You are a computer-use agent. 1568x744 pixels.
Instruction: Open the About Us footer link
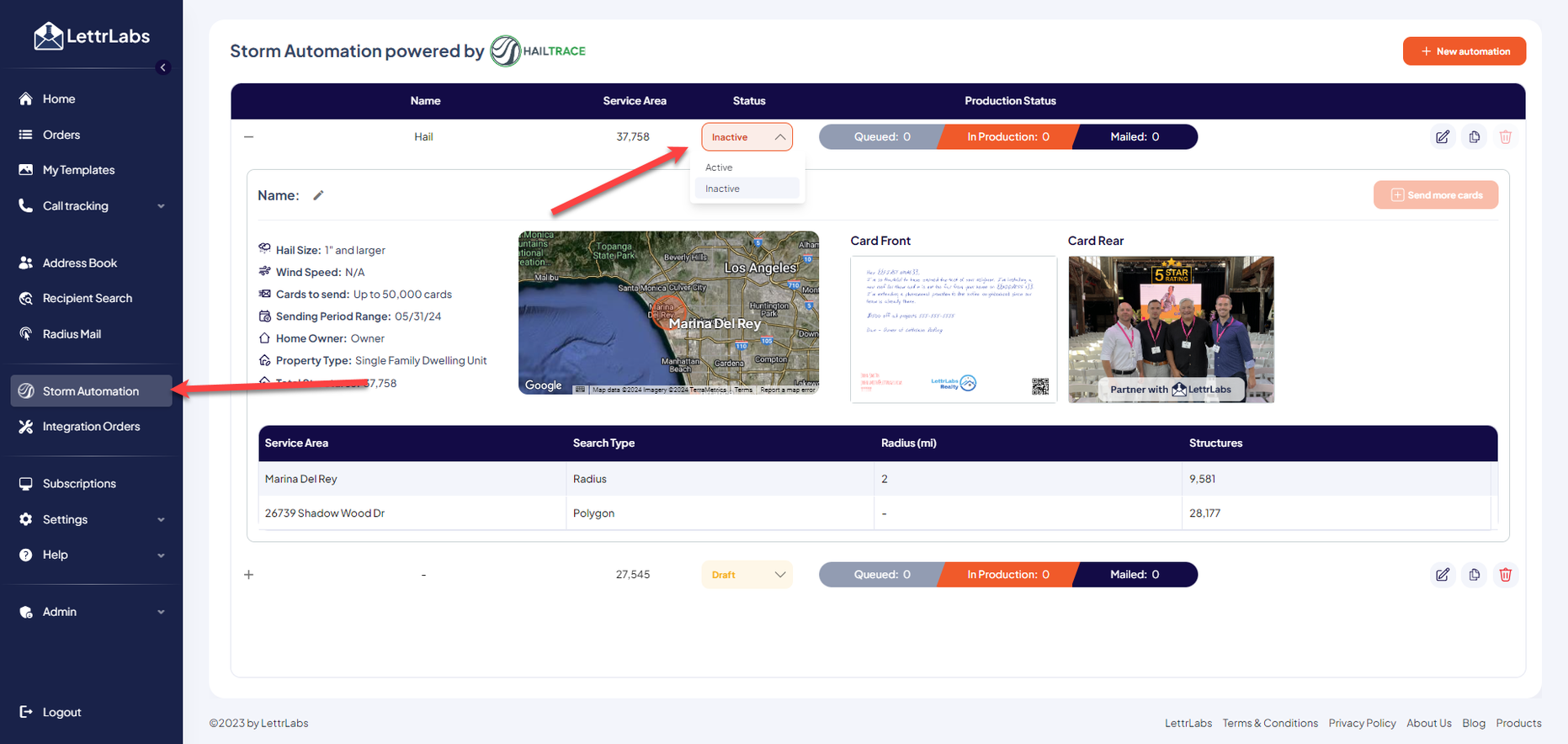(1429, 723)
